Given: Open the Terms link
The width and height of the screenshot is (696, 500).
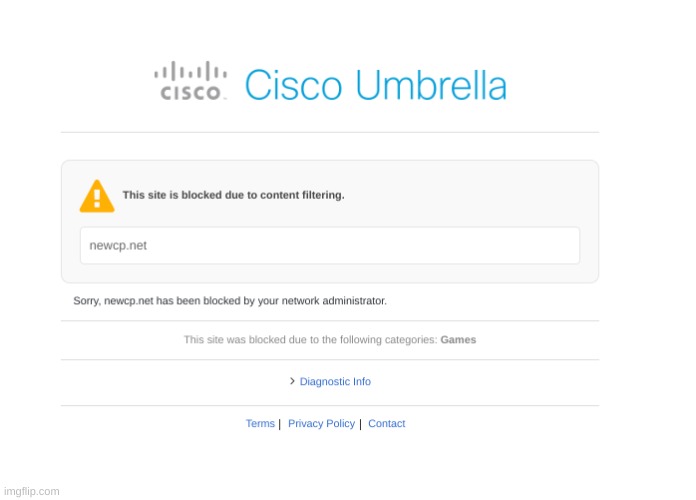Looking at the screenshot, I should [260, 424].
